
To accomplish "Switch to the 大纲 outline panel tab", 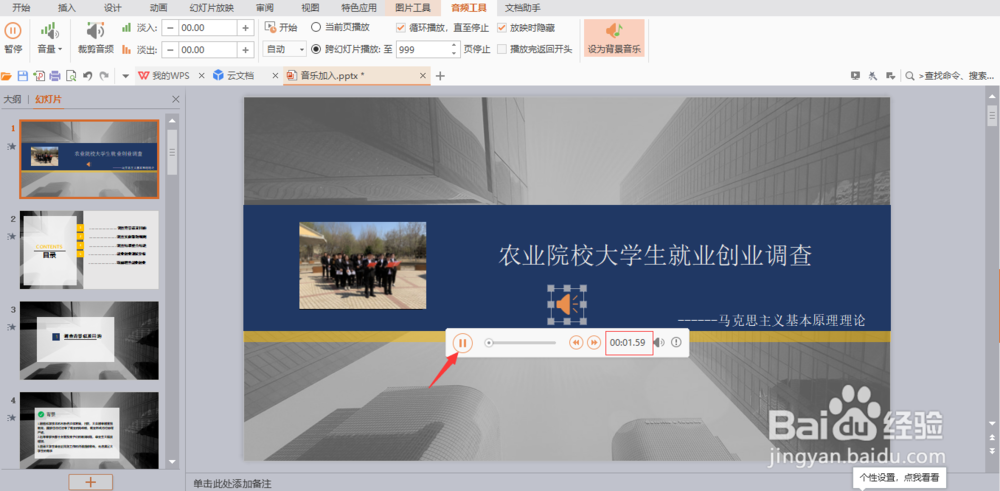I will coord(12,99).
